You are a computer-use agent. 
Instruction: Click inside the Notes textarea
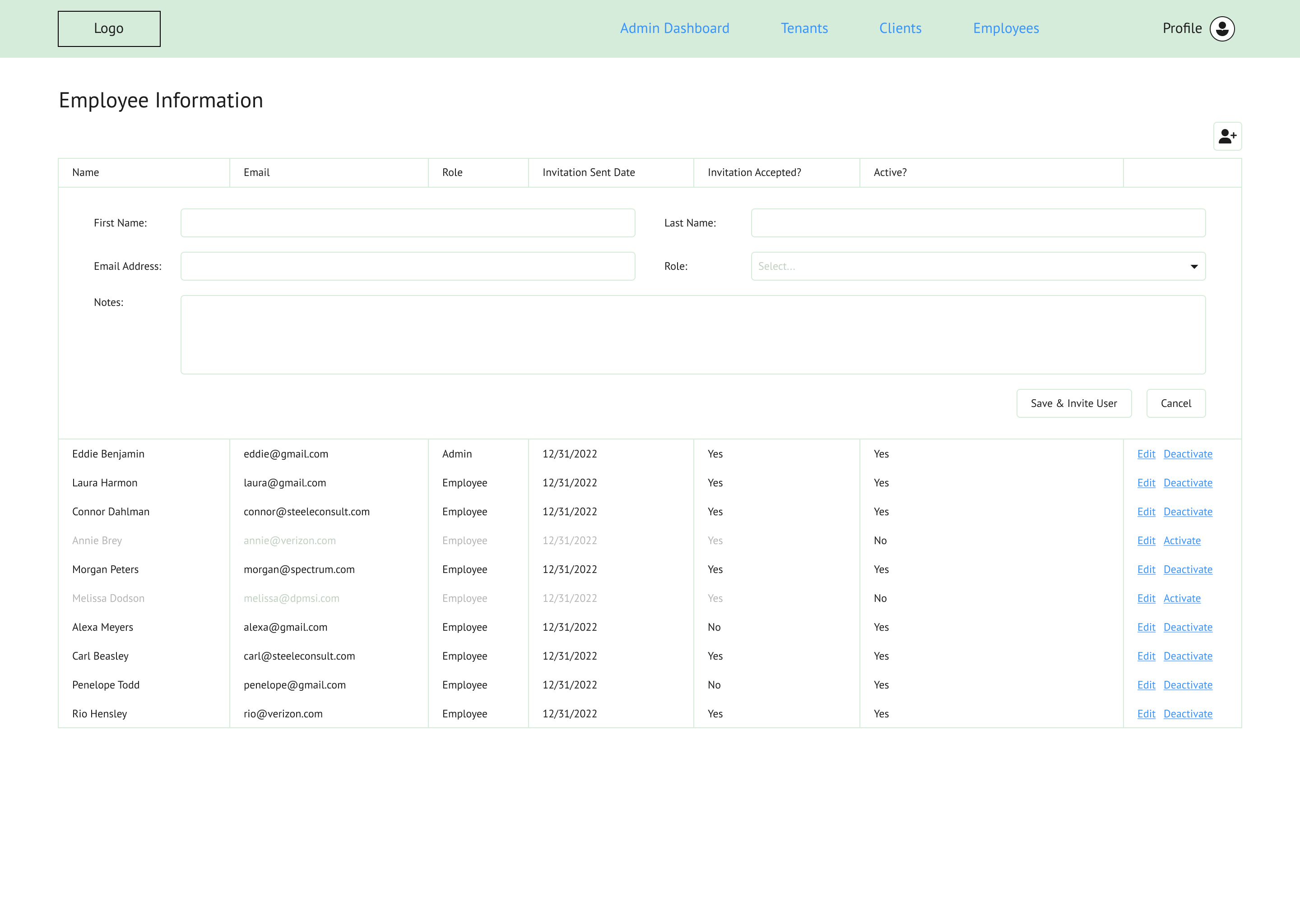point(693,335)
